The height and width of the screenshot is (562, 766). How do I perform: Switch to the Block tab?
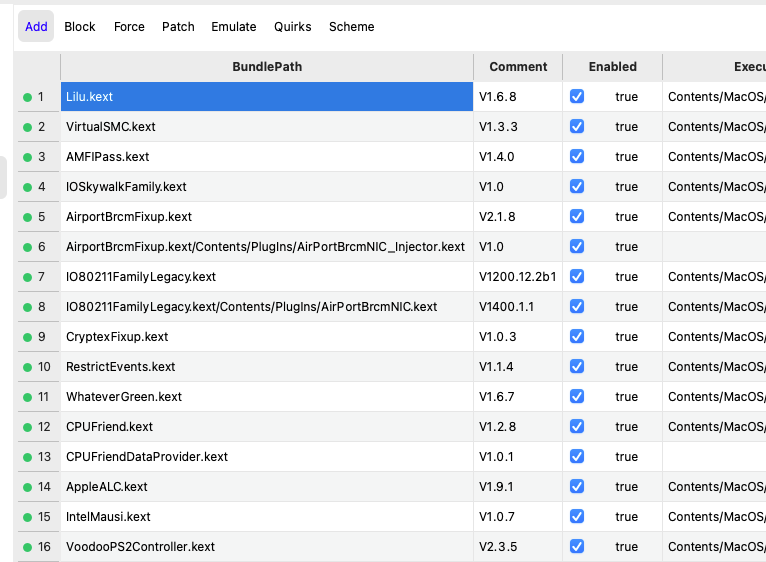(x=80, y=27)
